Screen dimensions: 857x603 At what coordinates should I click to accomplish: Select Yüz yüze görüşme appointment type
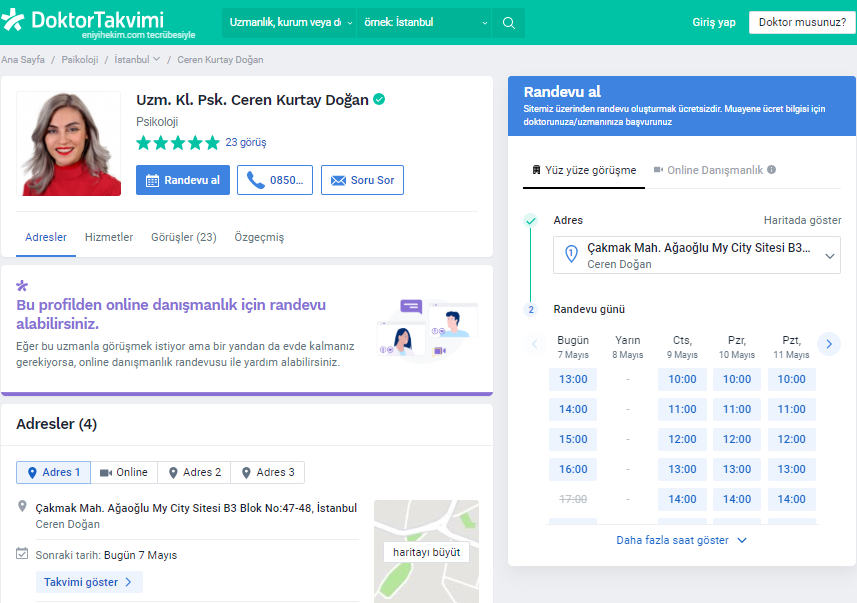click(582, 170)
